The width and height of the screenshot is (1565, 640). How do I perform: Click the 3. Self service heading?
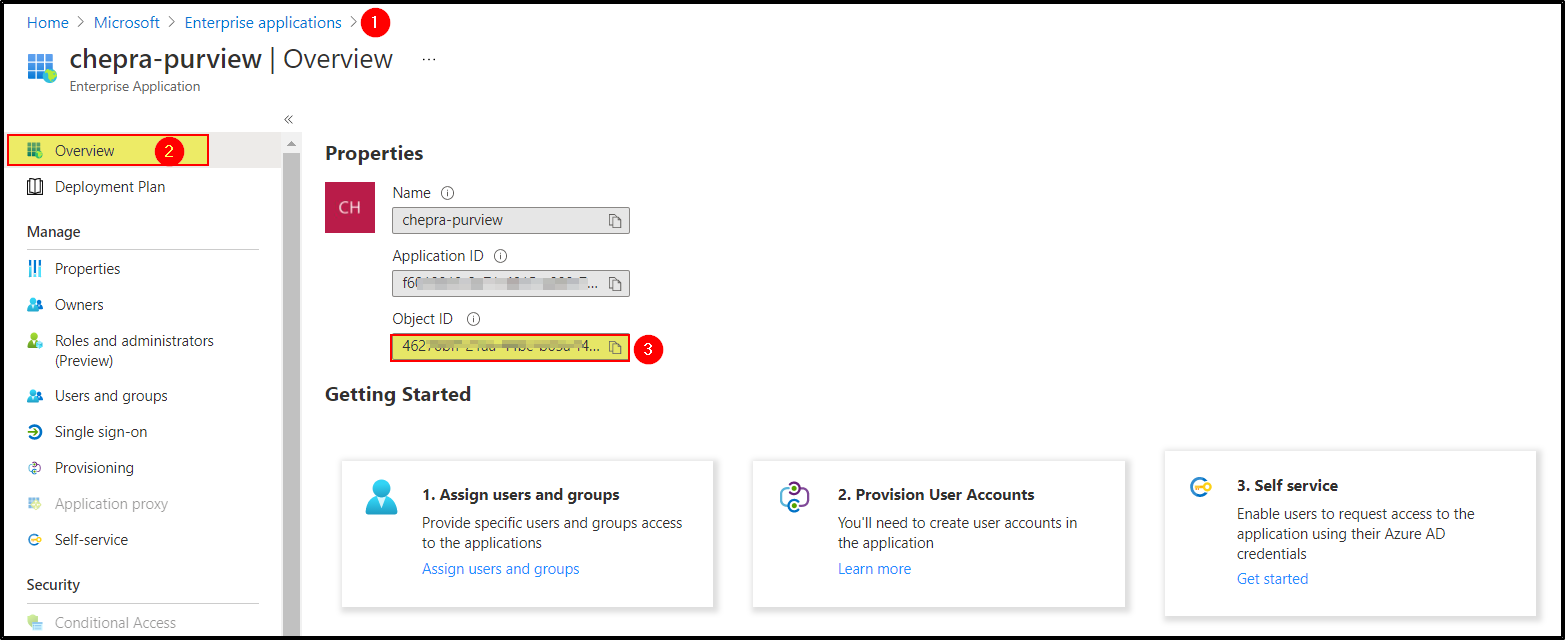1287,486
